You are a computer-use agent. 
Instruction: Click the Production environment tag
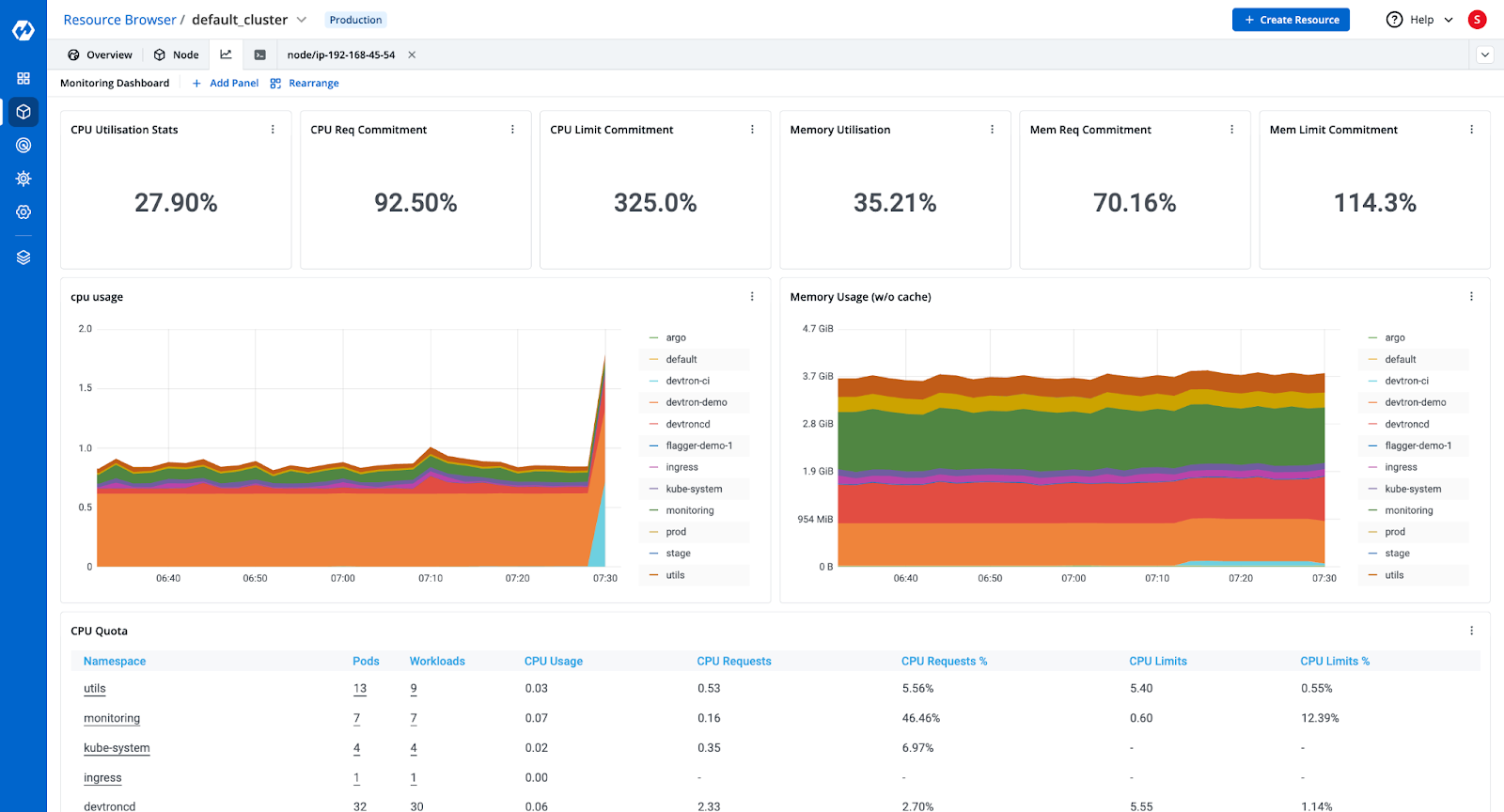tap(355, 20)
